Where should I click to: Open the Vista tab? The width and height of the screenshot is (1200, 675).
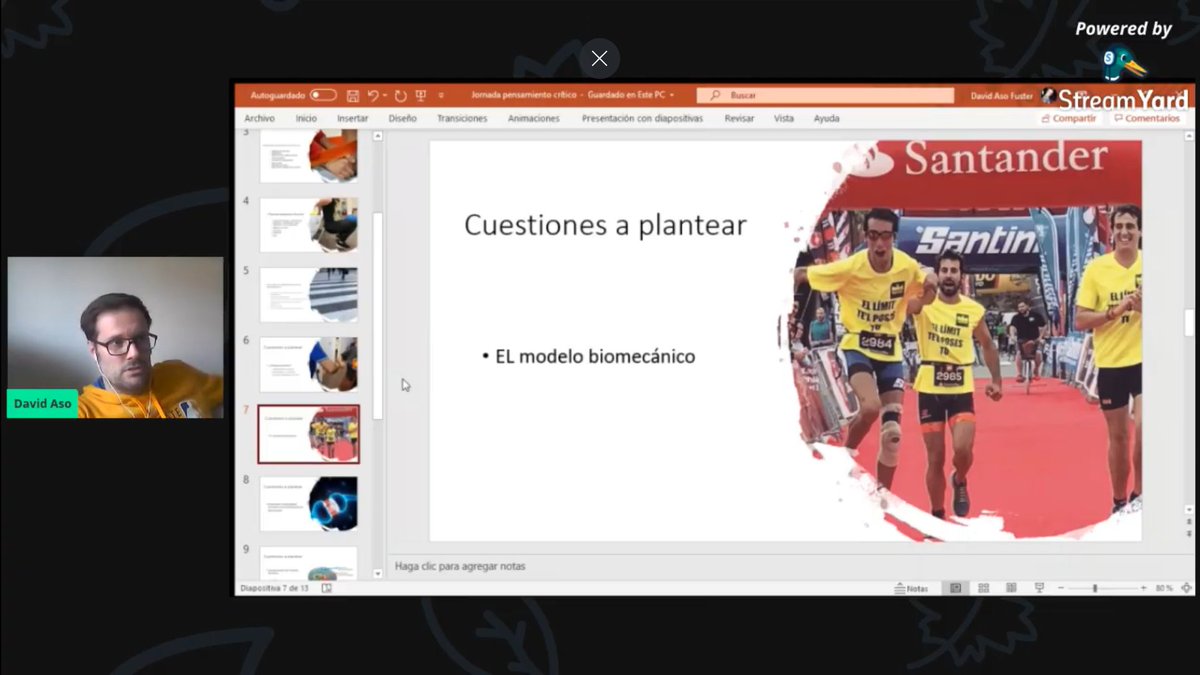tap(784, 118)
